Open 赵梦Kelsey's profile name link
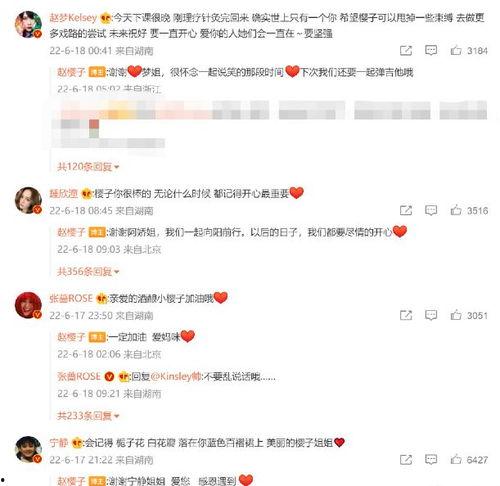 click(x=73, y=17)
